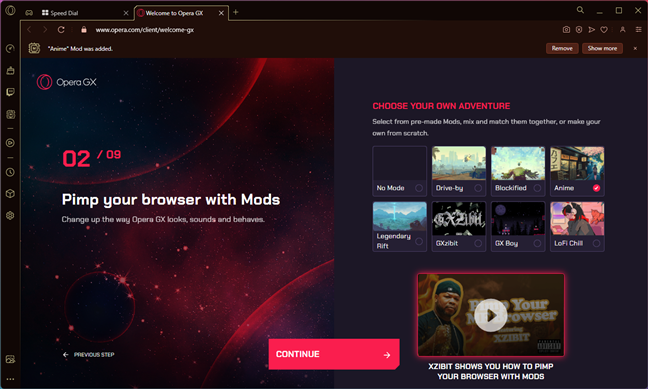Open the GX Corner gamepad icon

pos(29,13)
